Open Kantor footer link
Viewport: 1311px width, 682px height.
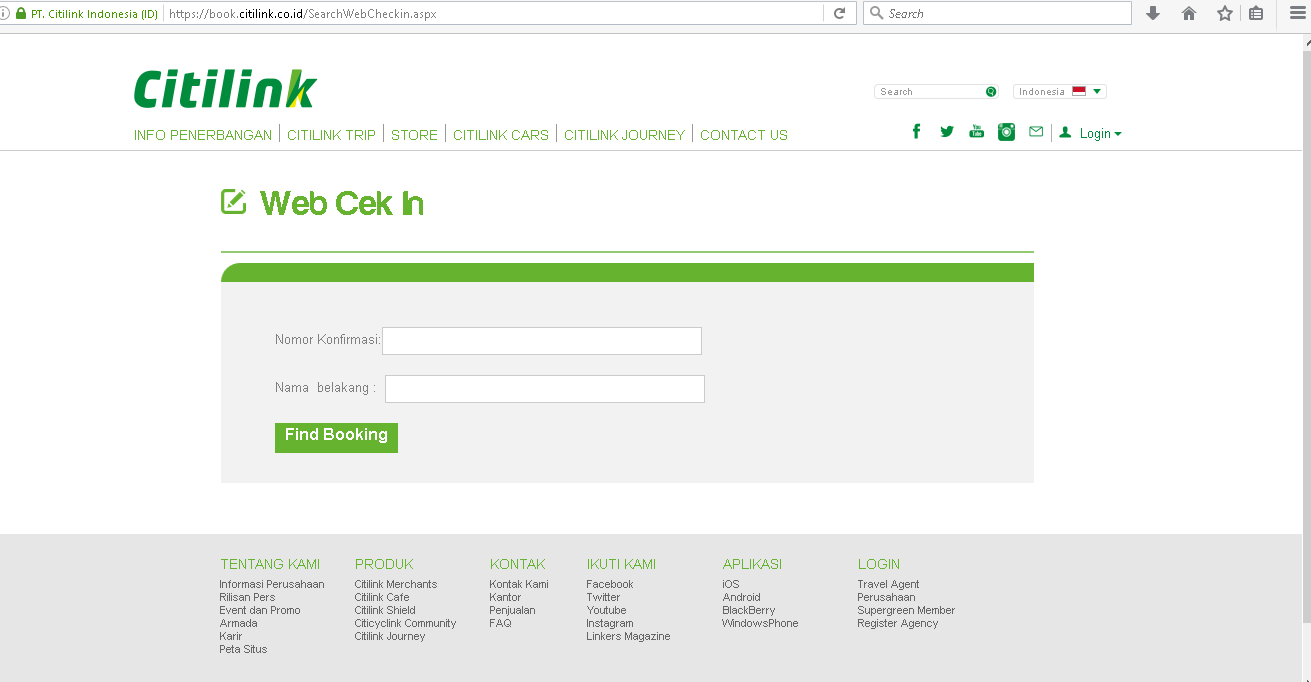click(505, 597)
